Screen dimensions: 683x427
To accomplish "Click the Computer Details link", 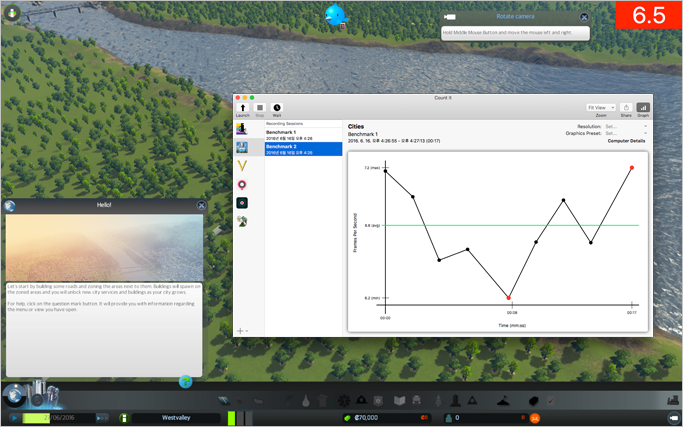I will (x=626, y=141).
